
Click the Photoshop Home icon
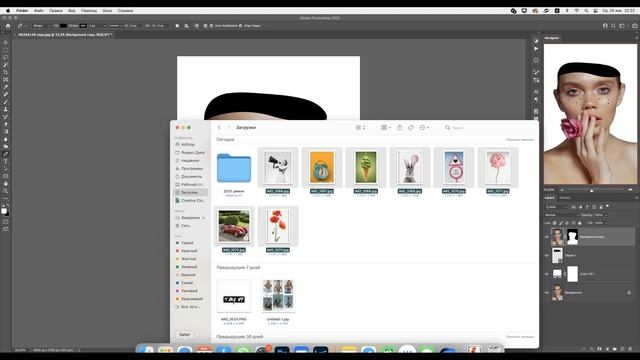coord(8,25)
